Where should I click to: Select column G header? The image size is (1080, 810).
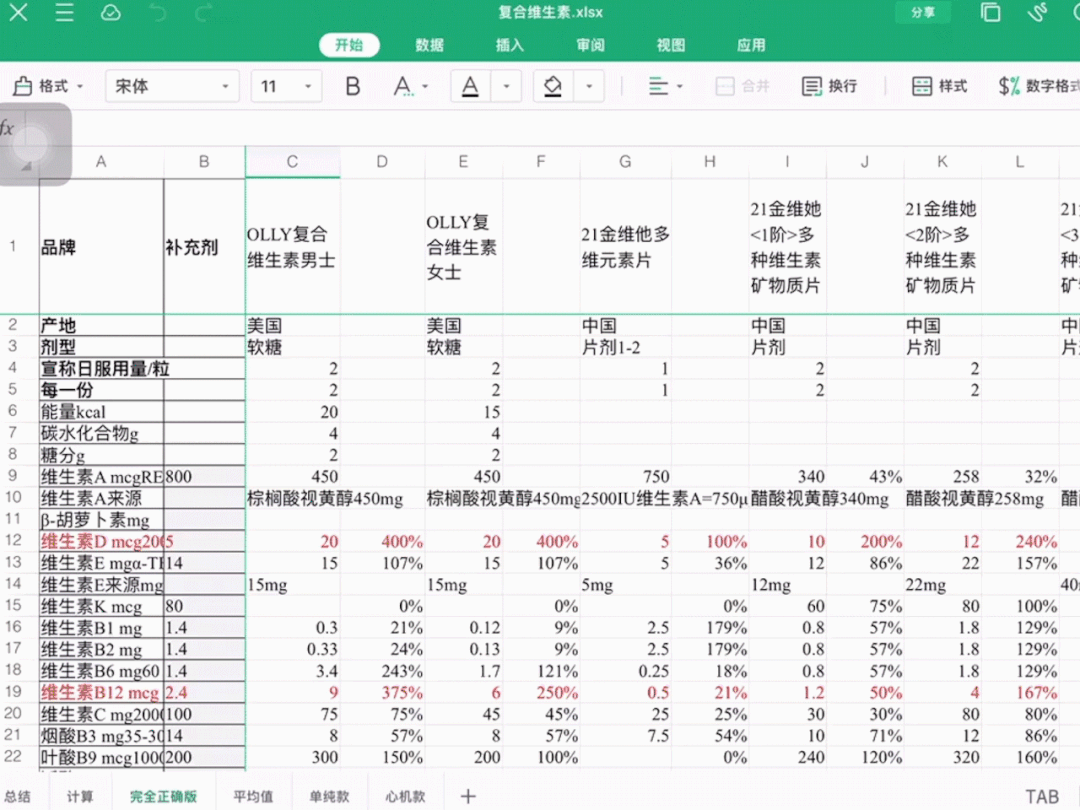[x=625, y=162]
